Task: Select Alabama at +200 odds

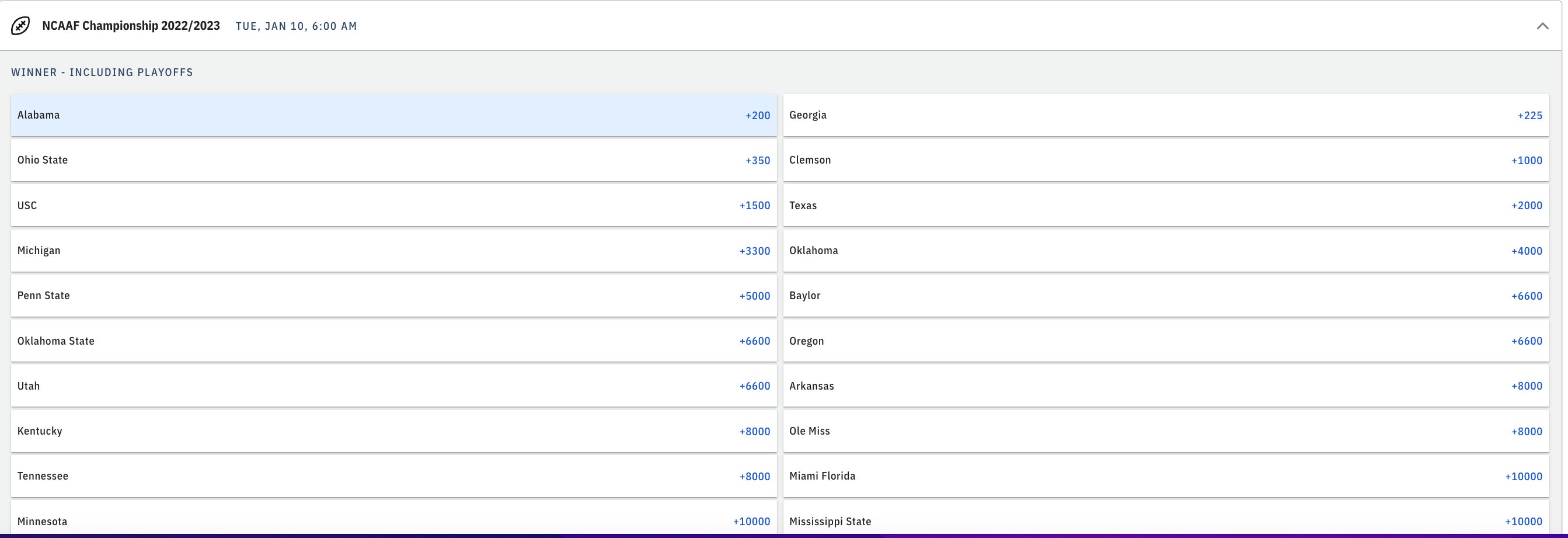Action: pos(393,115)
